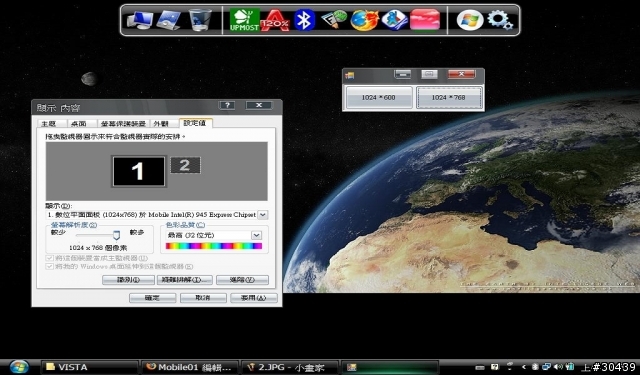640x375 pixels.
Task: Click the 識別(I) identify button
Action: 128,280
